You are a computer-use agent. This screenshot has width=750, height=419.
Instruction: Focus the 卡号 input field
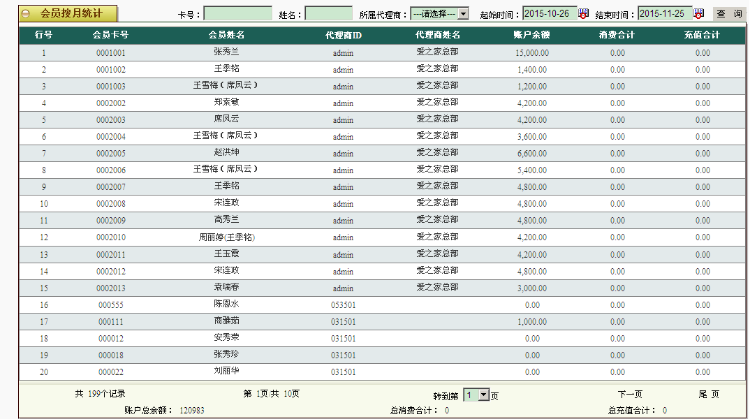pos(238,13)
